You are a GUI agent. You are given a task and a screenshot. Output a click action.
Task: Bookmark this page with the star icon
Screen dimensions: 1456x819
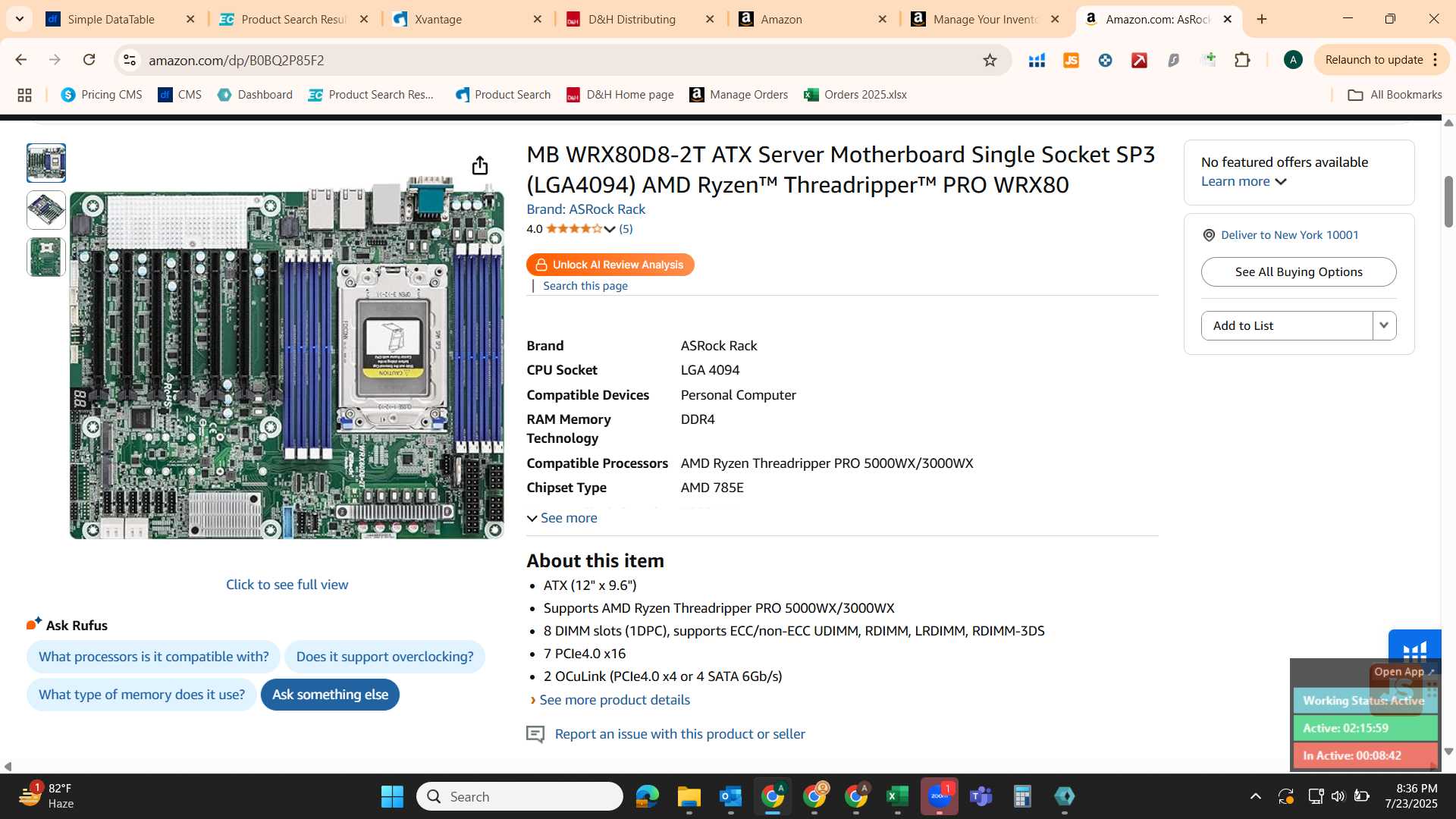(x=990, y=60)
